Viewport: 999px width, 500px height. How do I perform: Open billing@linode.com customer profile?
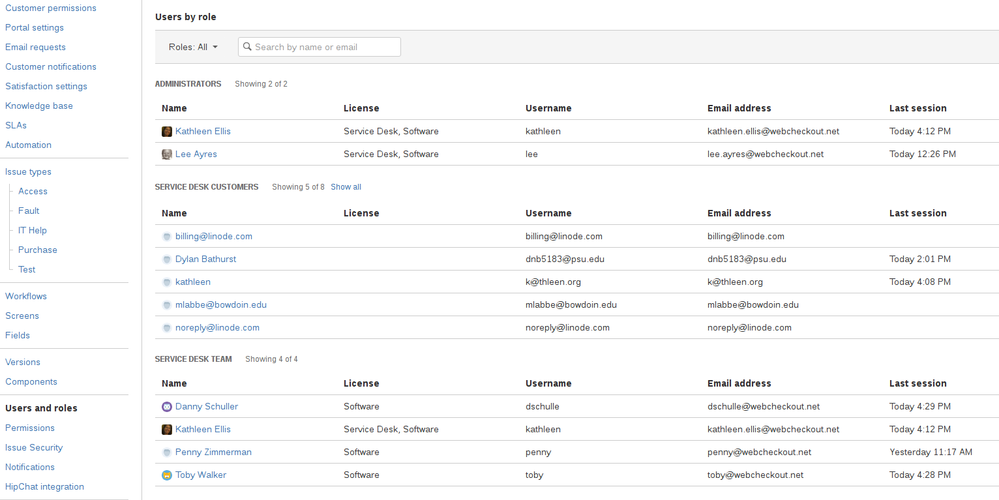tap(213, 236)
